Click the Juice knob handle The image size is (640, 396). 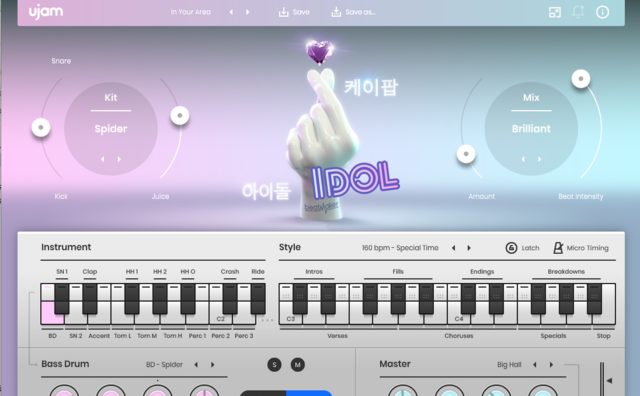[x=180, y=116]
